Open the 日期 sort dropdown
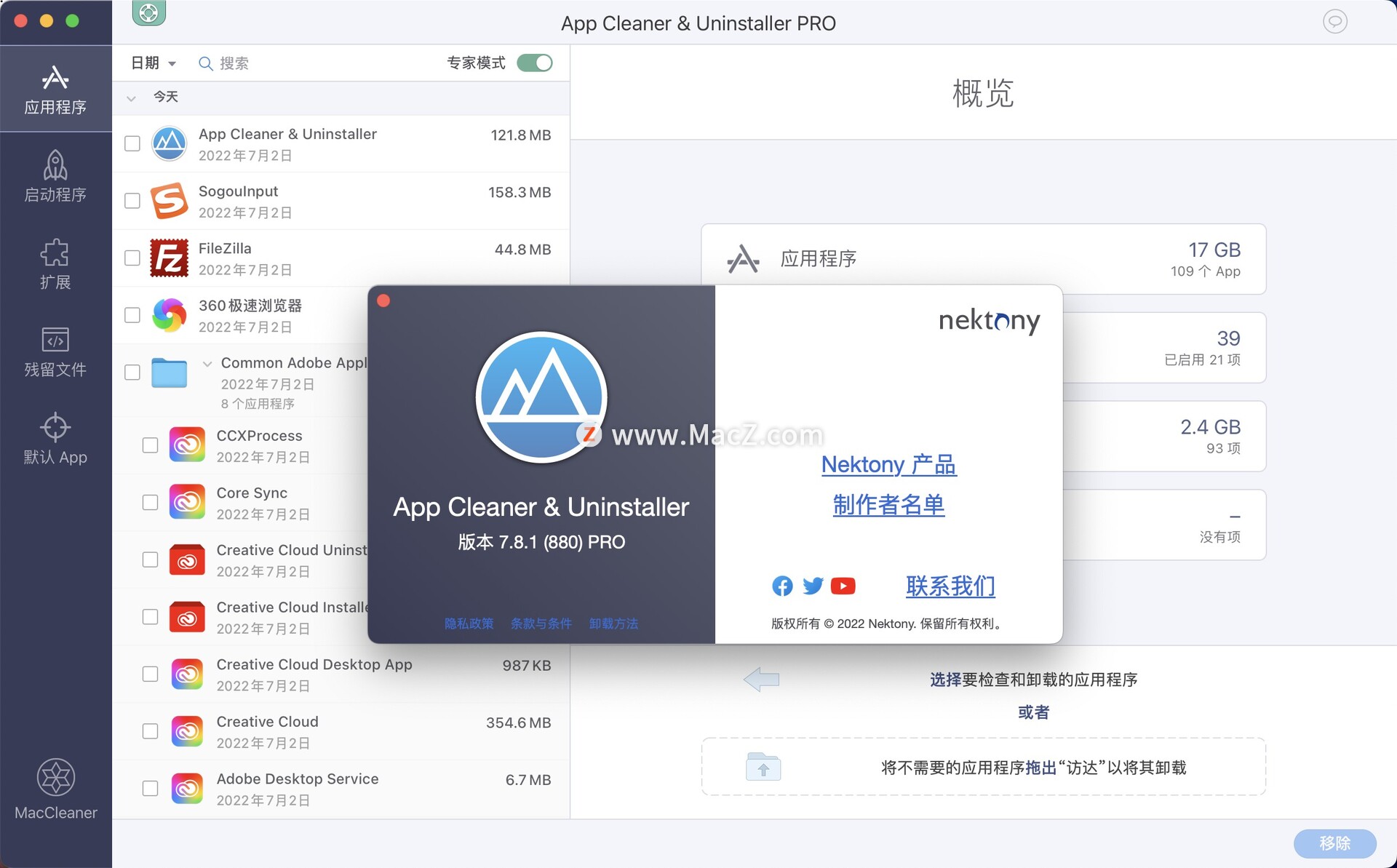Viewport: 1397px width, 868px height. tap(154, 63)
